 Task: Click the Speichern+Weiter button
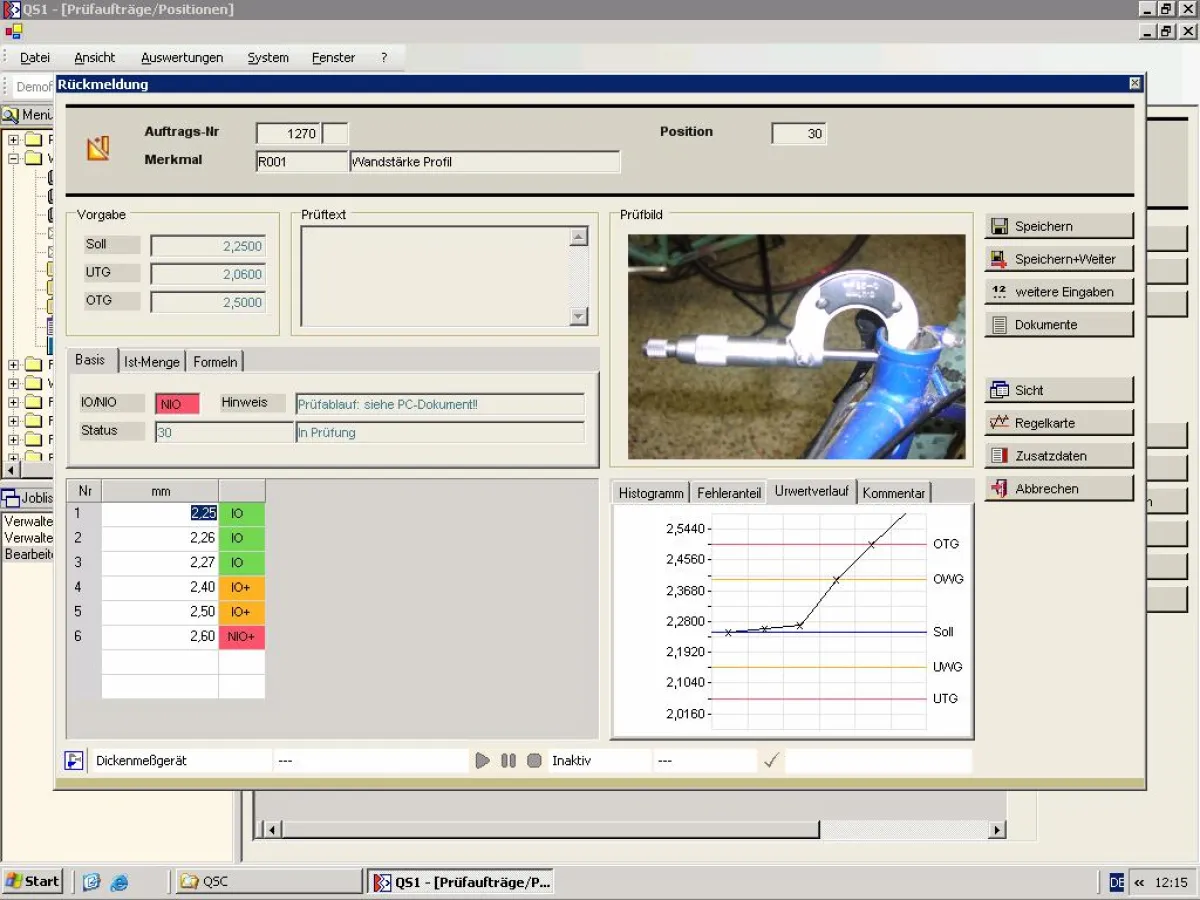(1059, 259)
